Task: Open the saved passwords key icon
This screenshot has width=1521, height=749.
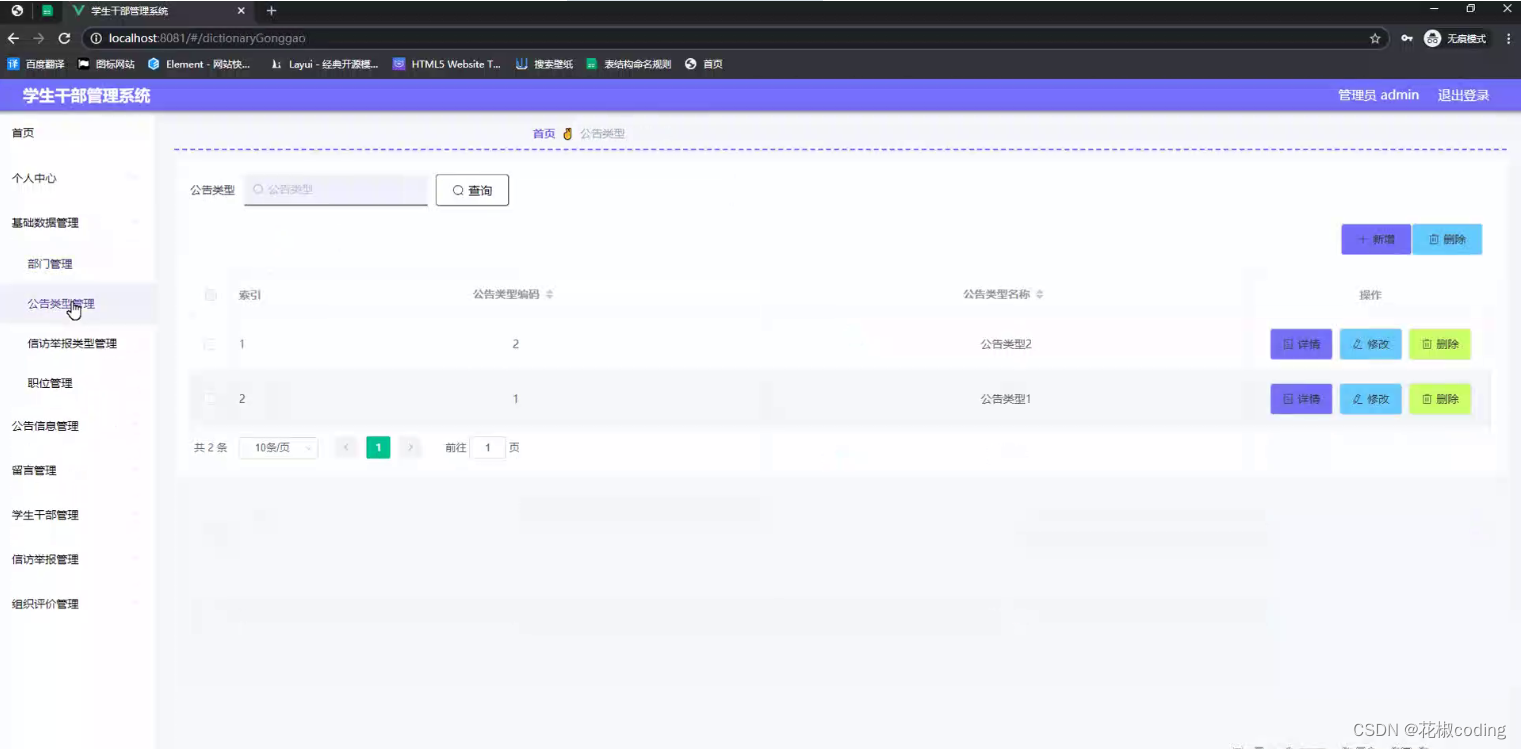Action: (x=1407, y=38)
